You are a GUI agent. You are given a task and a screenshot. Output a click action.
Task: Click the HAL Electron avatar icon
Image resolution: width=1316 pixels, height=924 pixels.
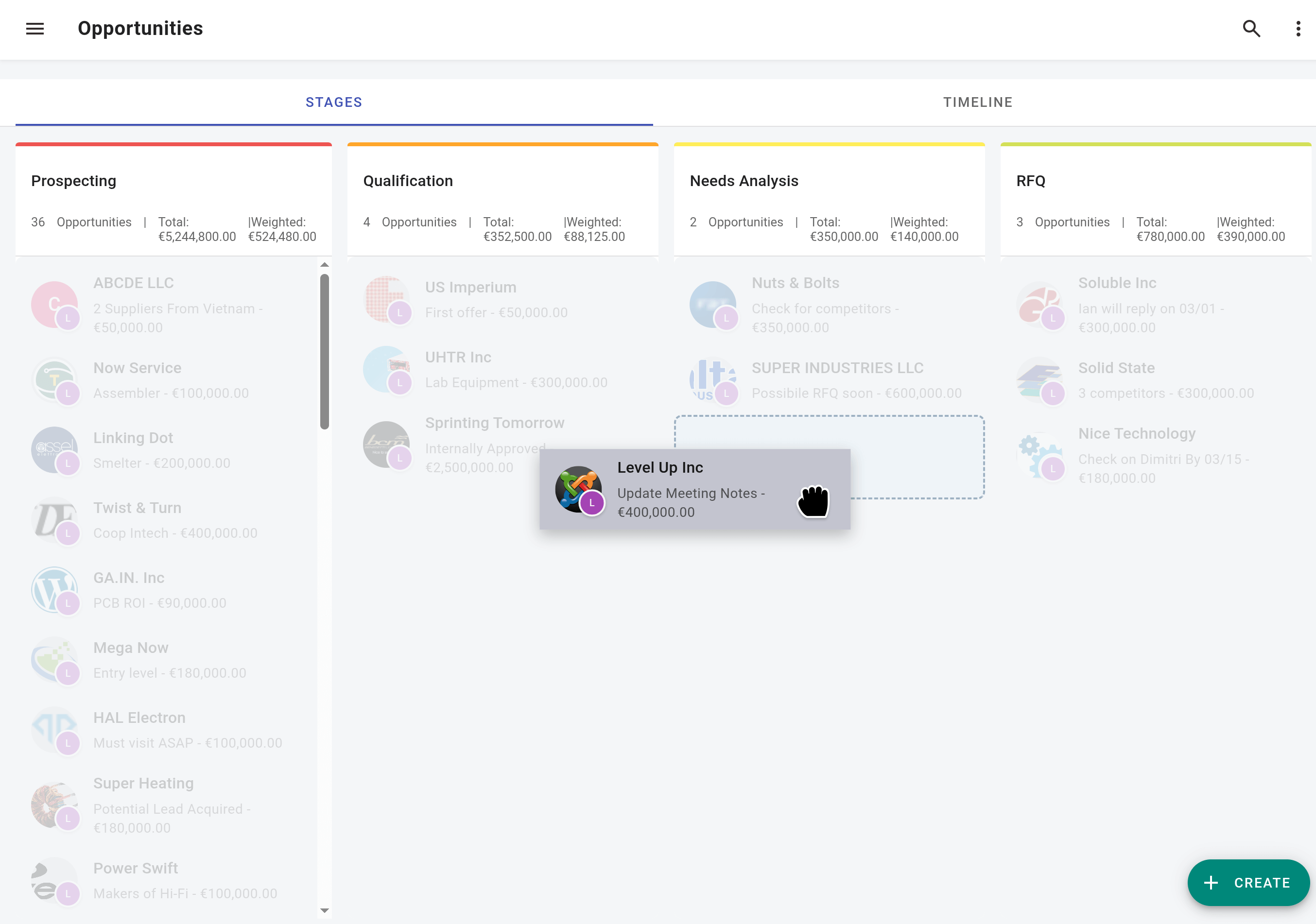click(x=55, y=730)
